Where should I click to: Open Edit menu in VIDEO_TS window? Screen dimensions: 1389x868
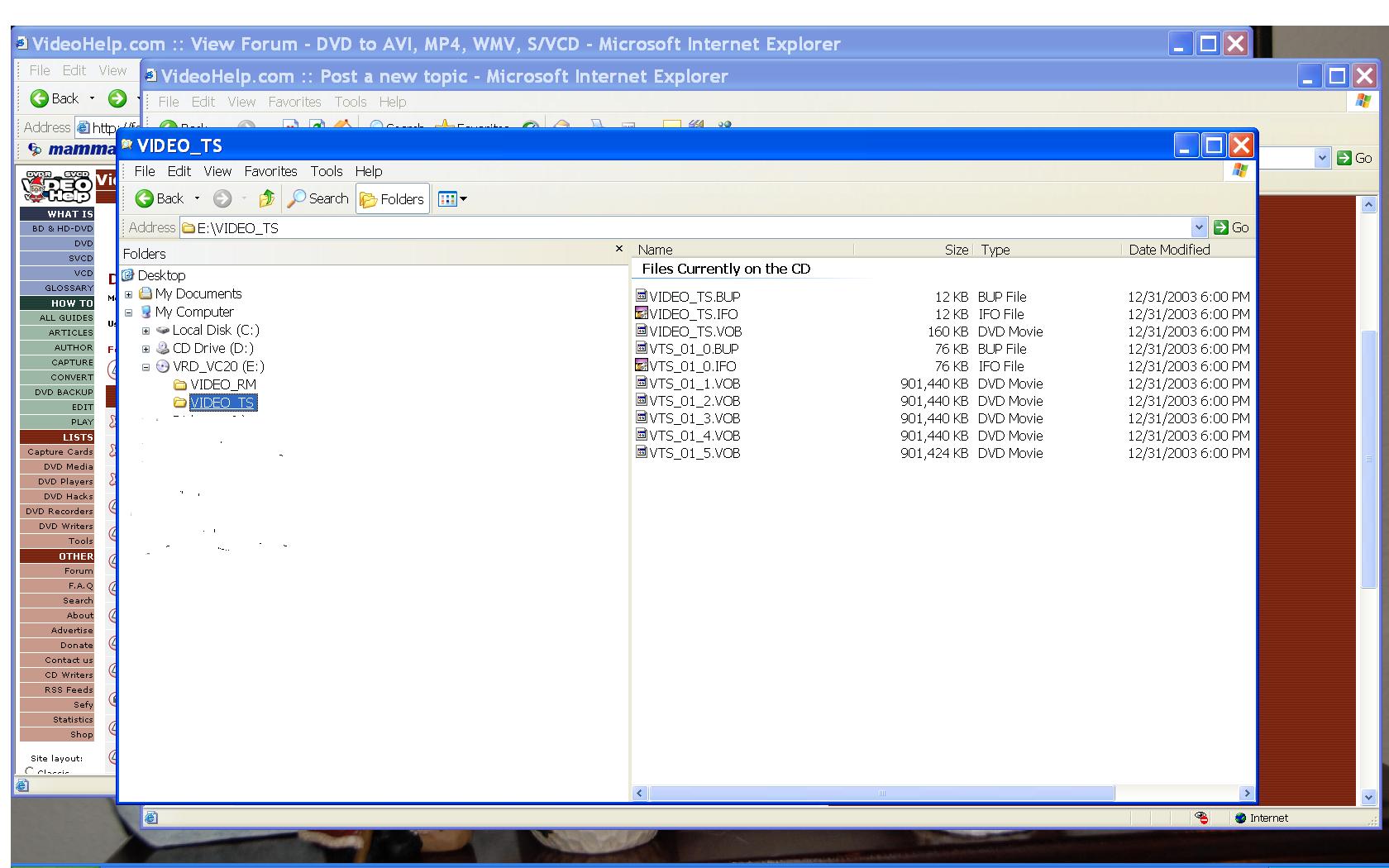pos(179,171)
